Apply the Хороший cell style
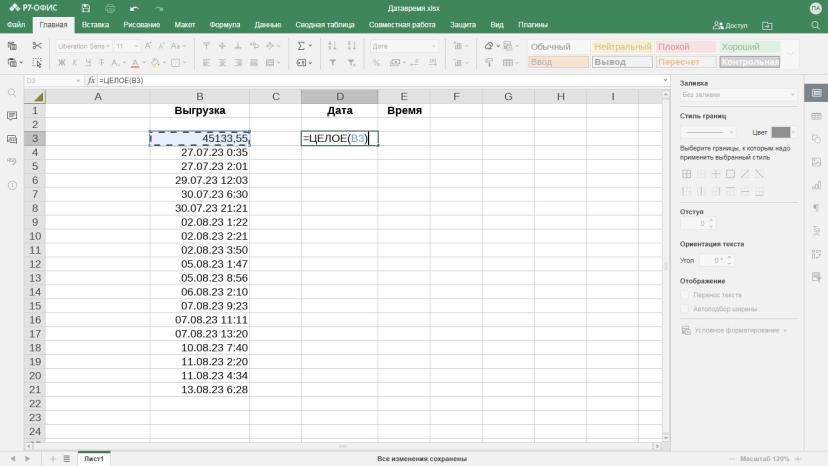This screenshot has width=828, height=466. (749, 46)
